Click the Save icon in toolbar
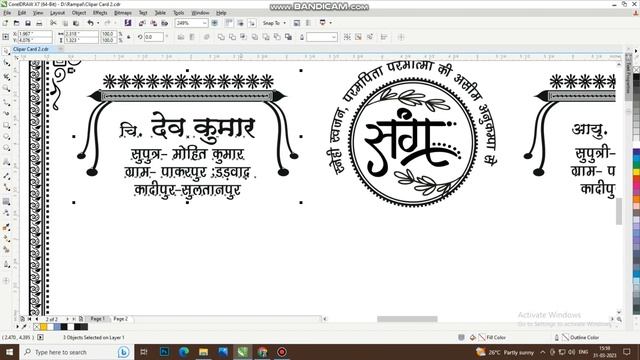This screenshot has width=640, height=360. 28,23
